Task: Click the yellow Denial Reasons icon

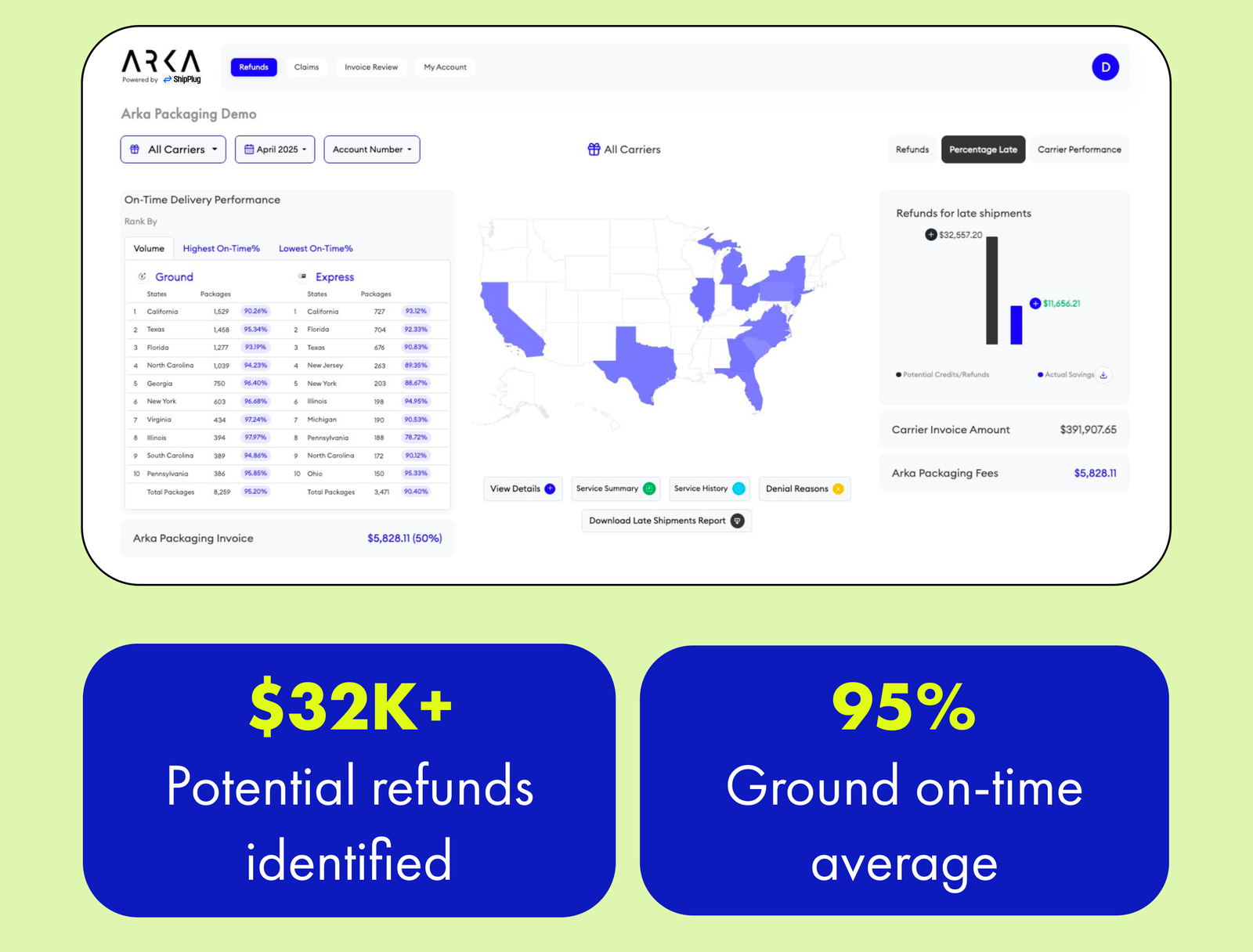Action: 838,489
